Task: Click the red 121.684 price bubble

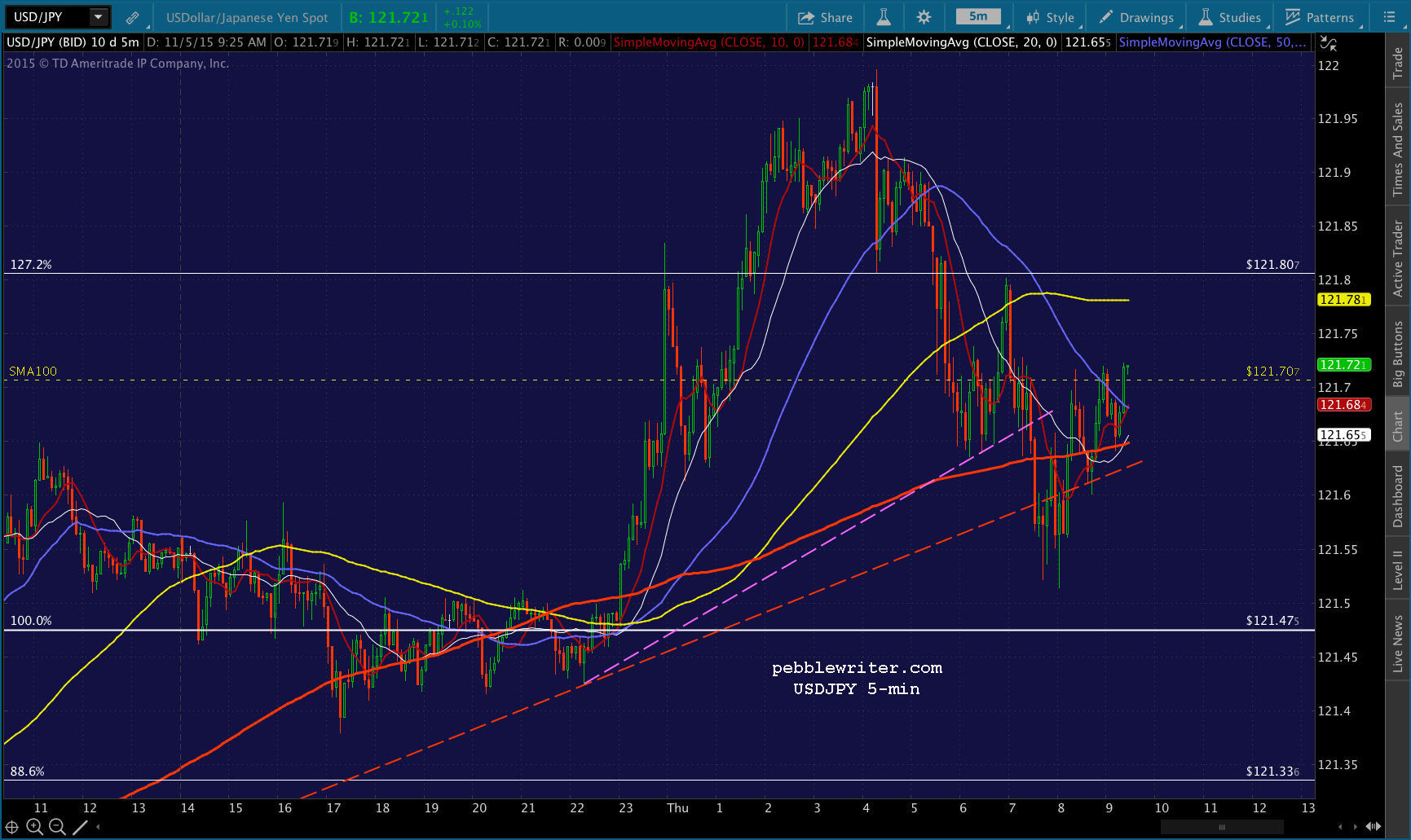Action: coord(1344,405)
